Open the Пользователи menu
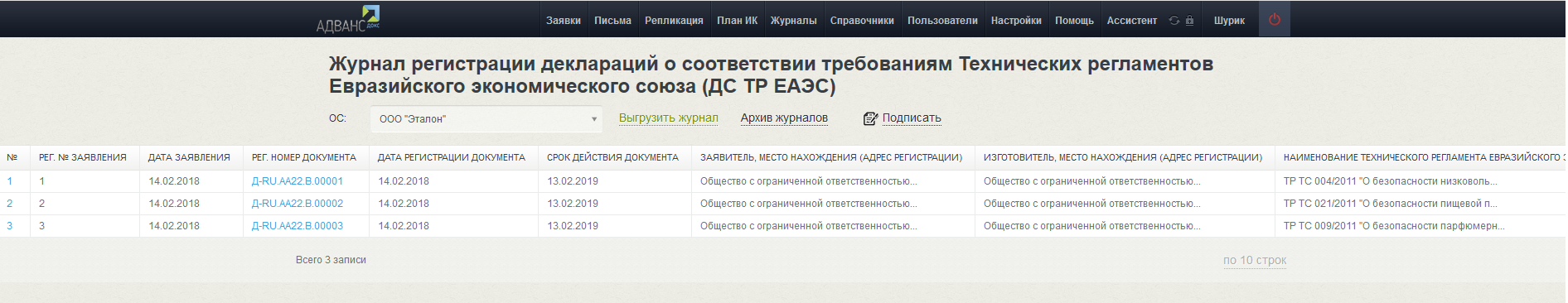Viewport: 1568px width, 303px height. [x=942, y=21]
